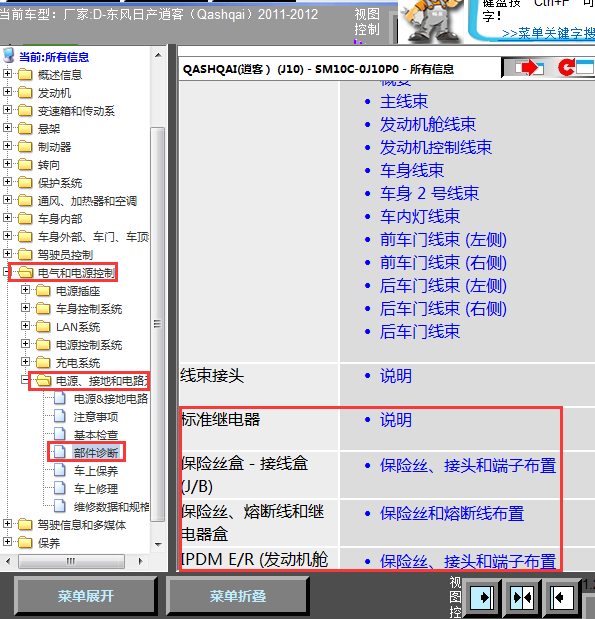Screen dimensions: 595x619
Task: Open the 后车门线束 (右侧) link
Action: click(x=443, y=308)
